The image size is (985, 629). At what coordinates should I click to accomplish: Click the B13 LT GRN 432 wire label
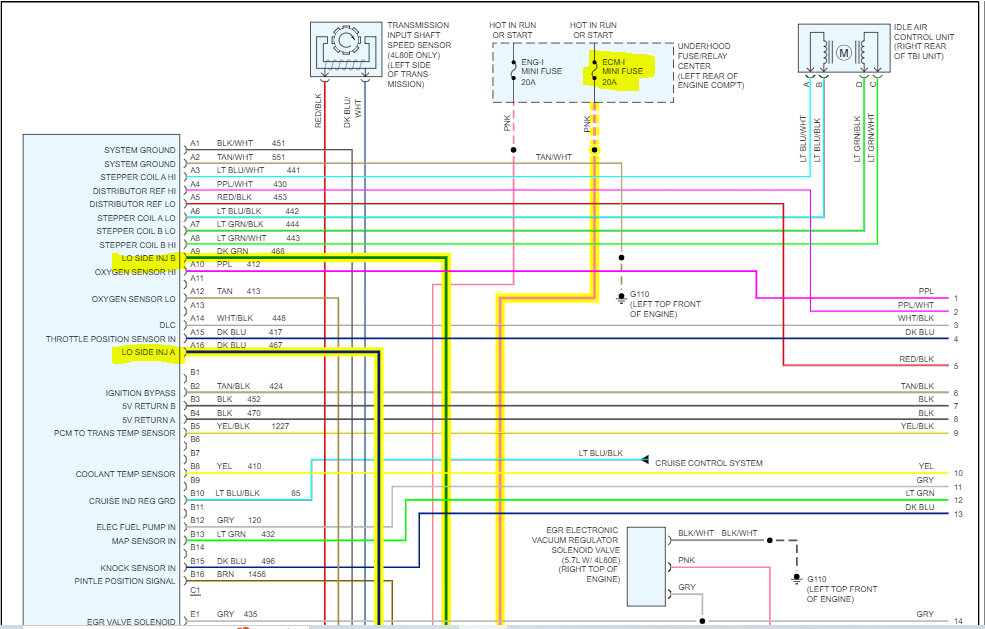(232, 534)
